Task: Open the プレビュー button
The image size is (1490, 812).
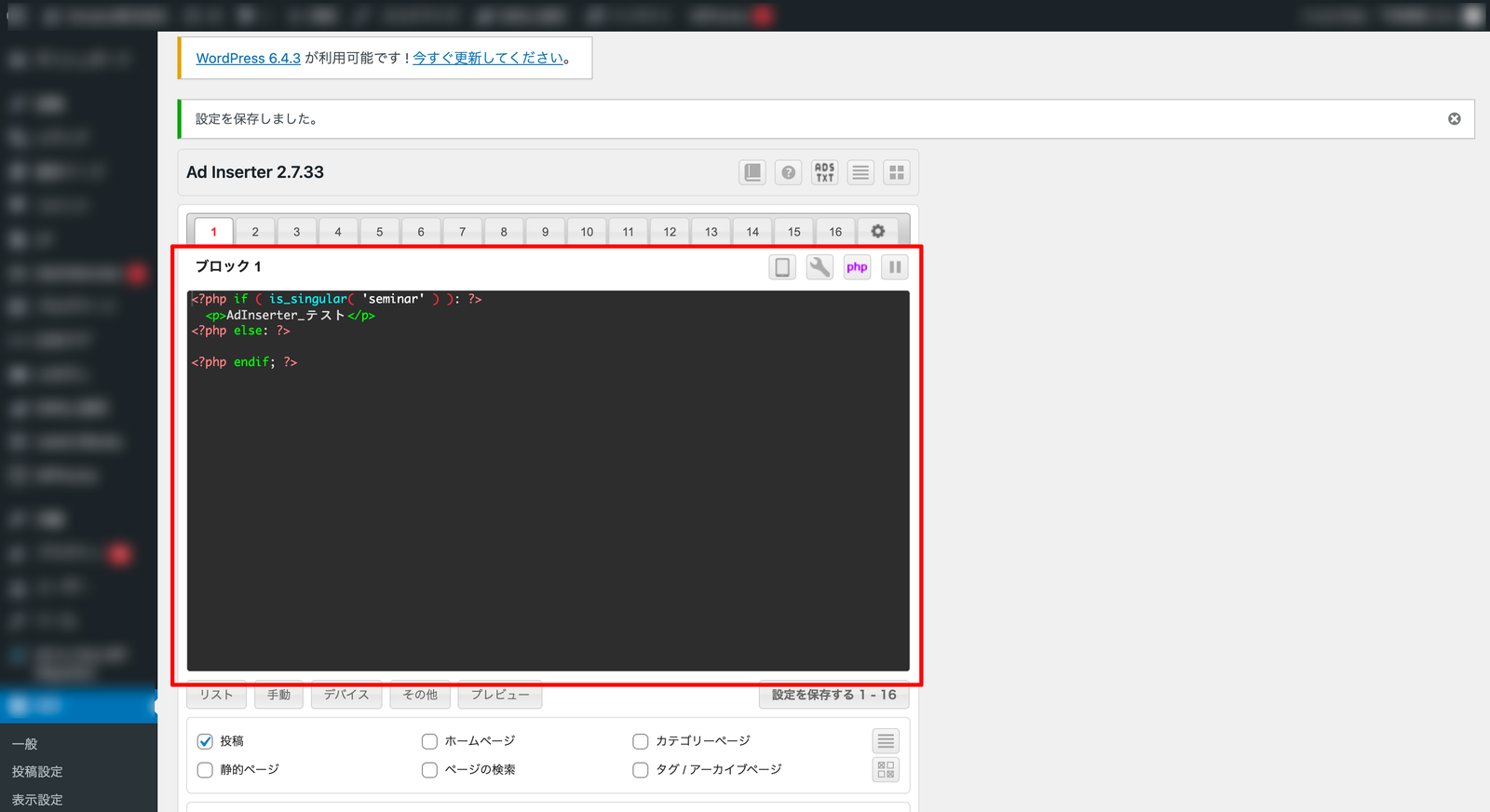Action: (x=500, y=696)
